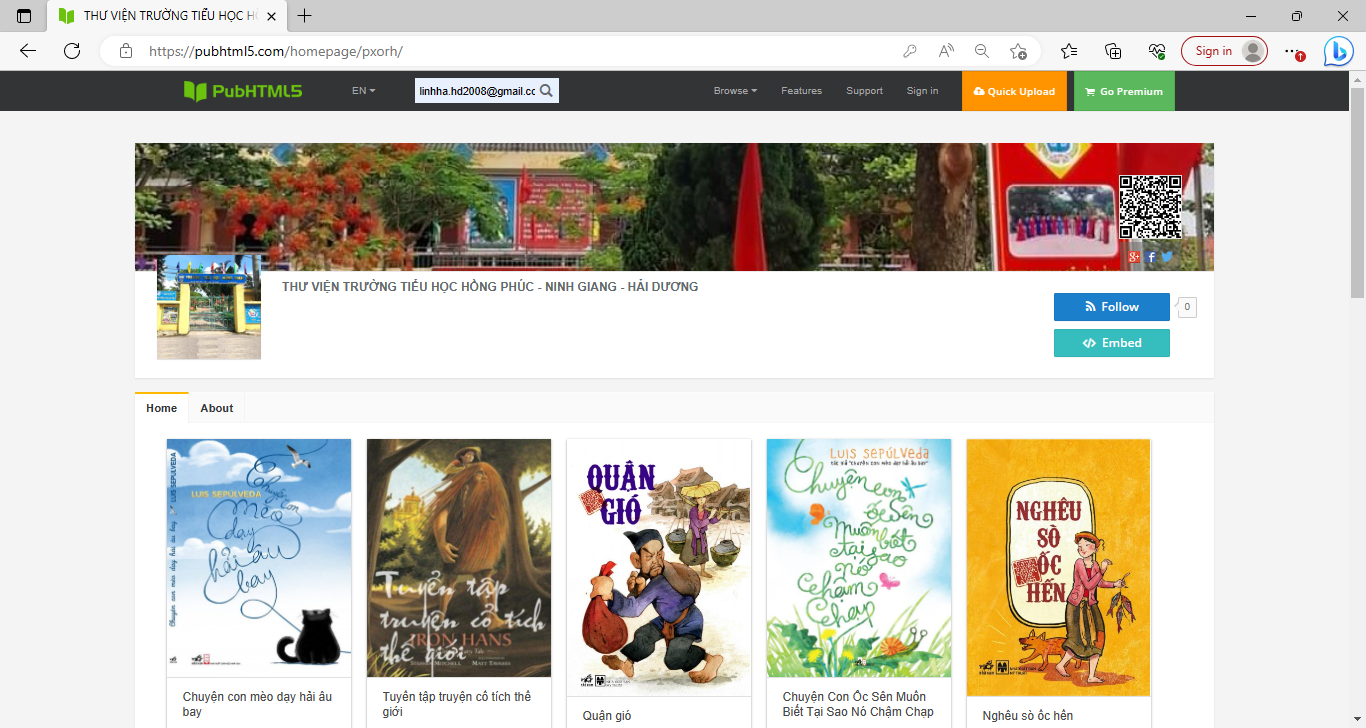Click the Quận gió title text
1366x728 pixels.
pos(607,716)
